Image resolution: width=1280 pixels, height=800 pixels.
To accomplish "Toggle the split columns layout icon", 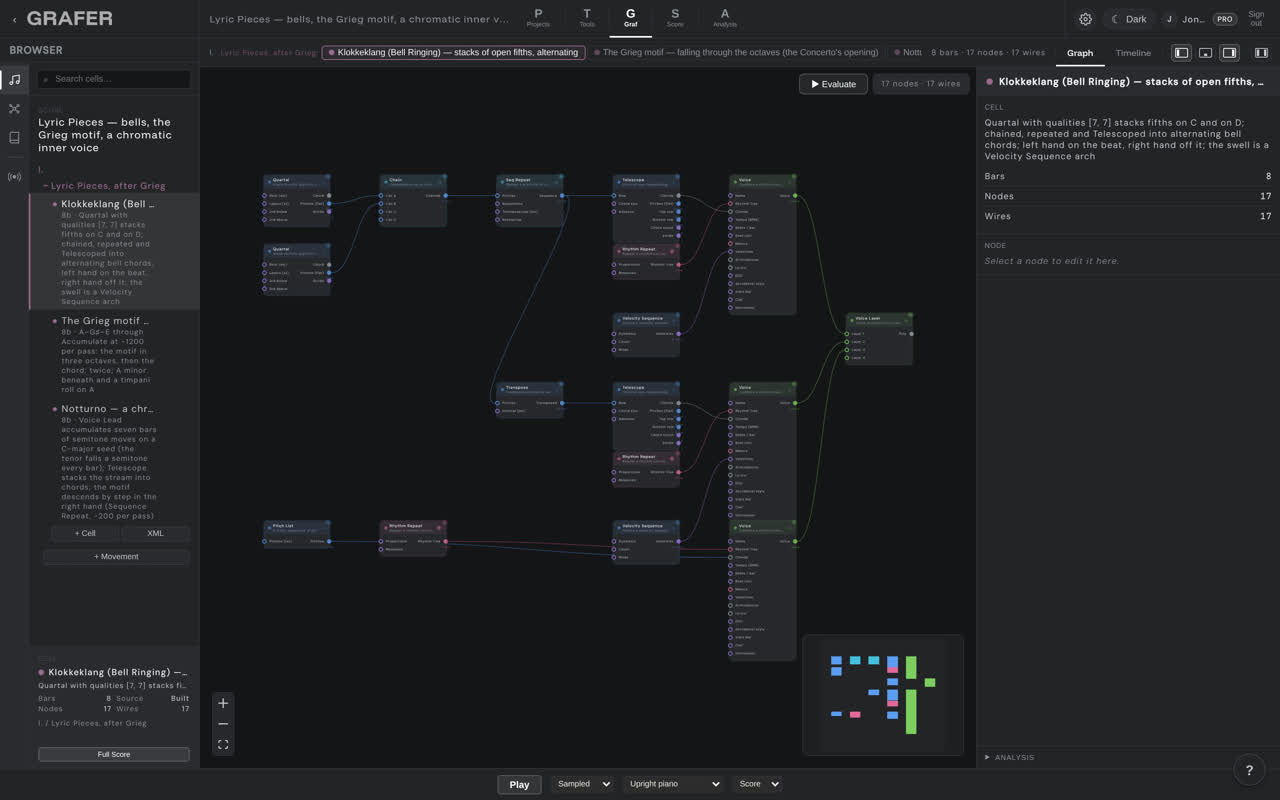I will pos(1261,53).
